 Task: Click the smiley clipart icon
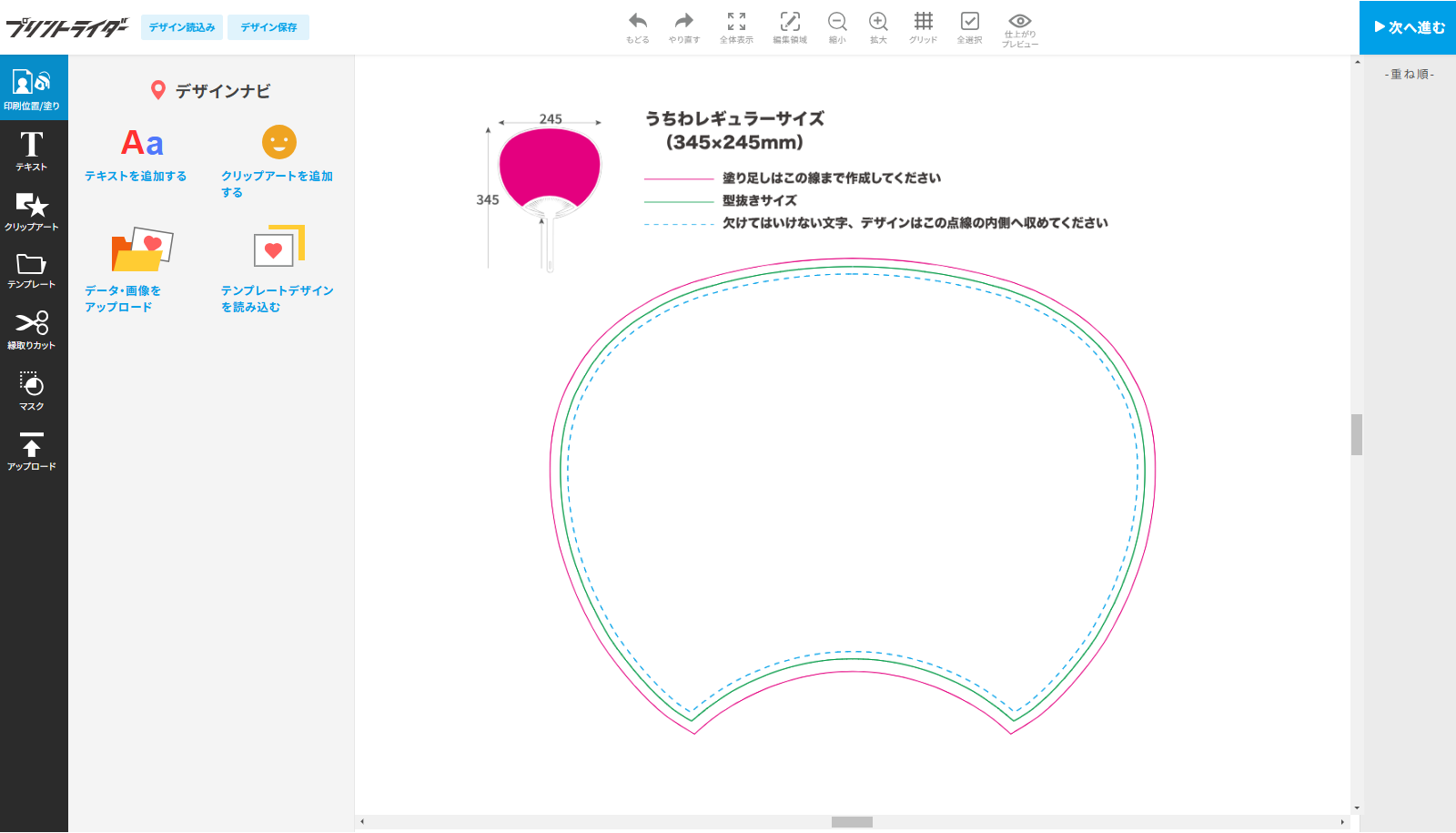point(279,142)
